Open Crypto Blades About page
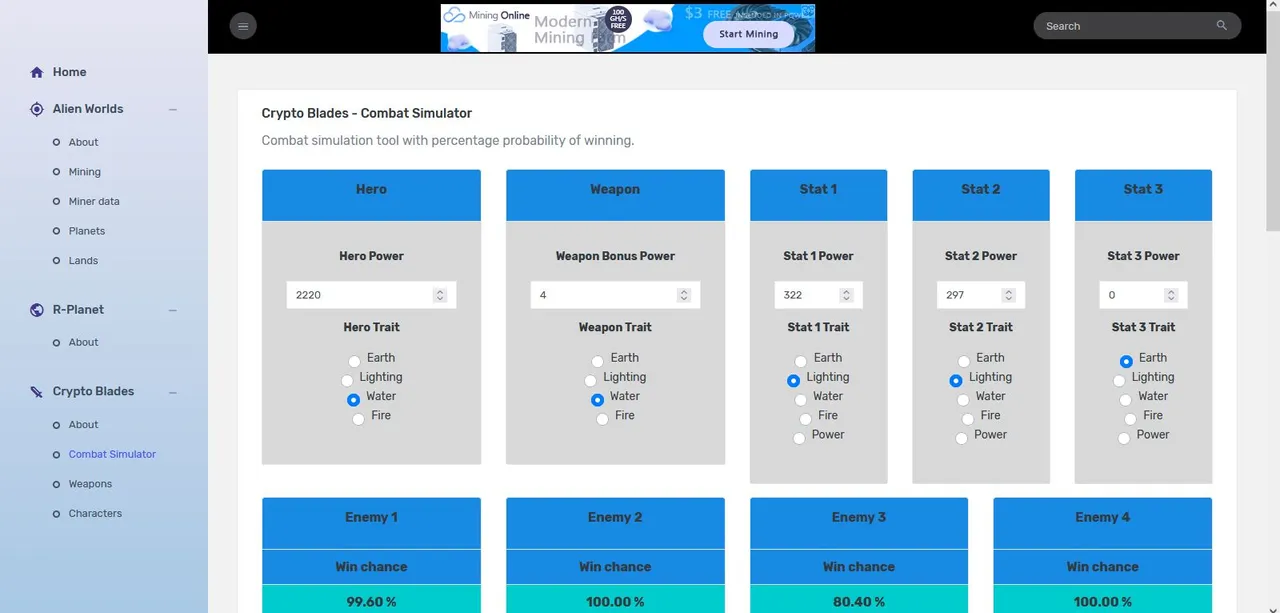The height and width of the screenshot is (613, 1280). pos(83,425)
